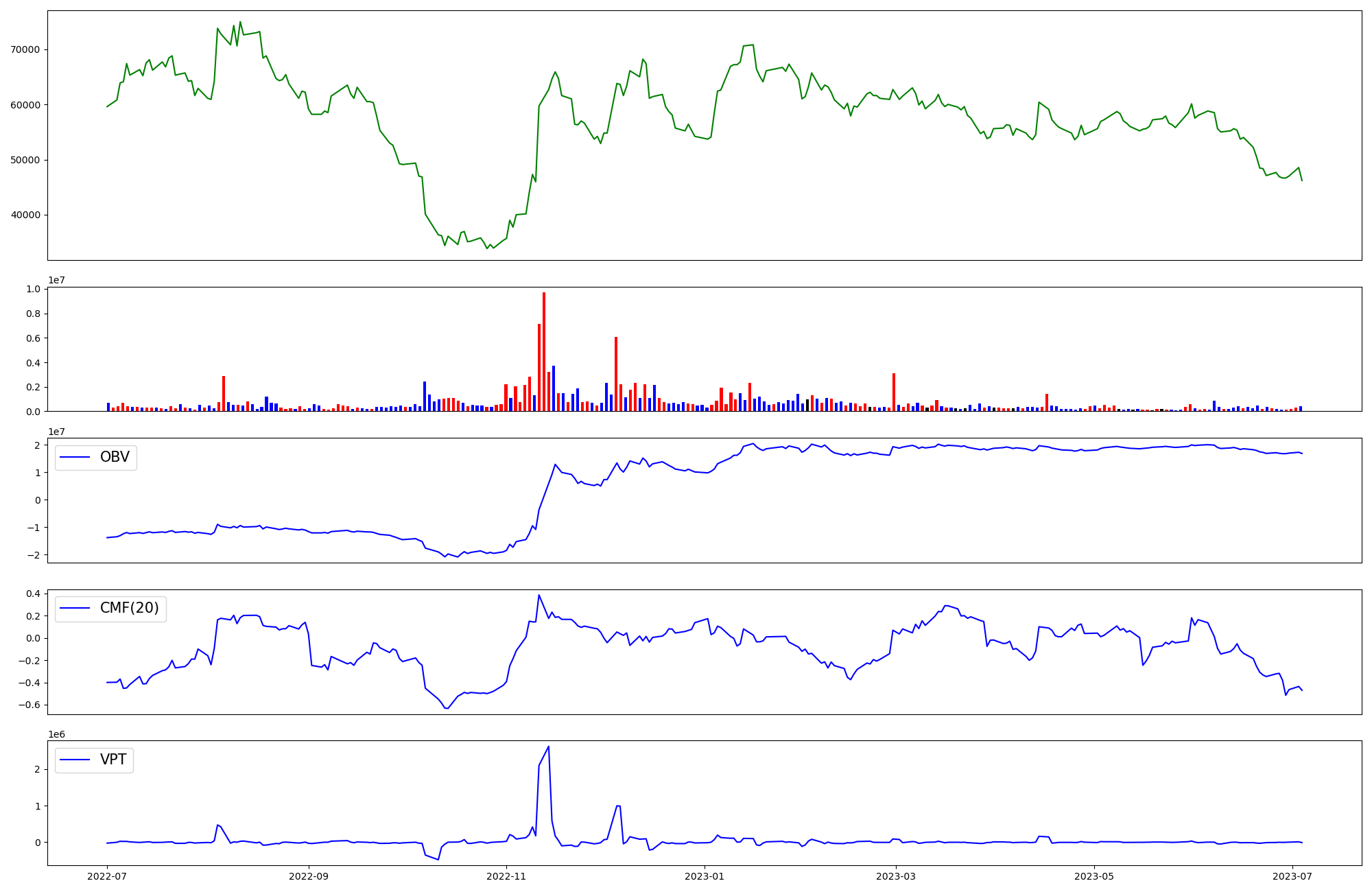Click the 70000 price axis label

click(x=25, y=50)
